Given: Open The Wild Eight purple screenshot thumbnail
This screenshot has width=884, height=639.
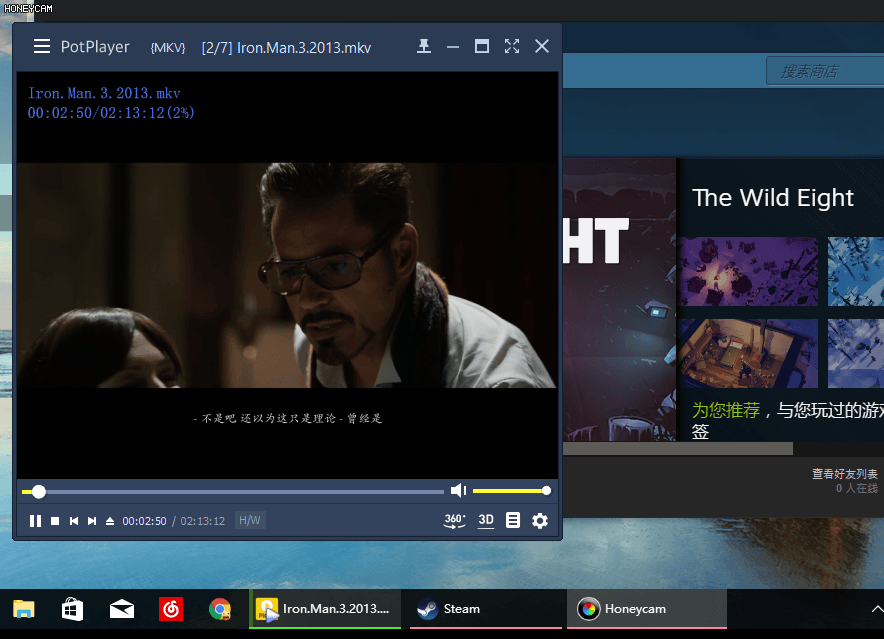Looking at the screenshot, I should 748,272.
